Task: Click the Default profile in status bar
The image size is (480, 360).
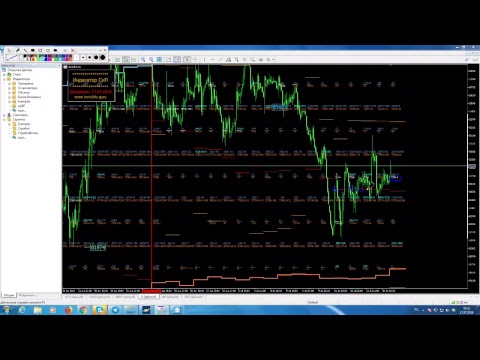Action: pos(313,302)
